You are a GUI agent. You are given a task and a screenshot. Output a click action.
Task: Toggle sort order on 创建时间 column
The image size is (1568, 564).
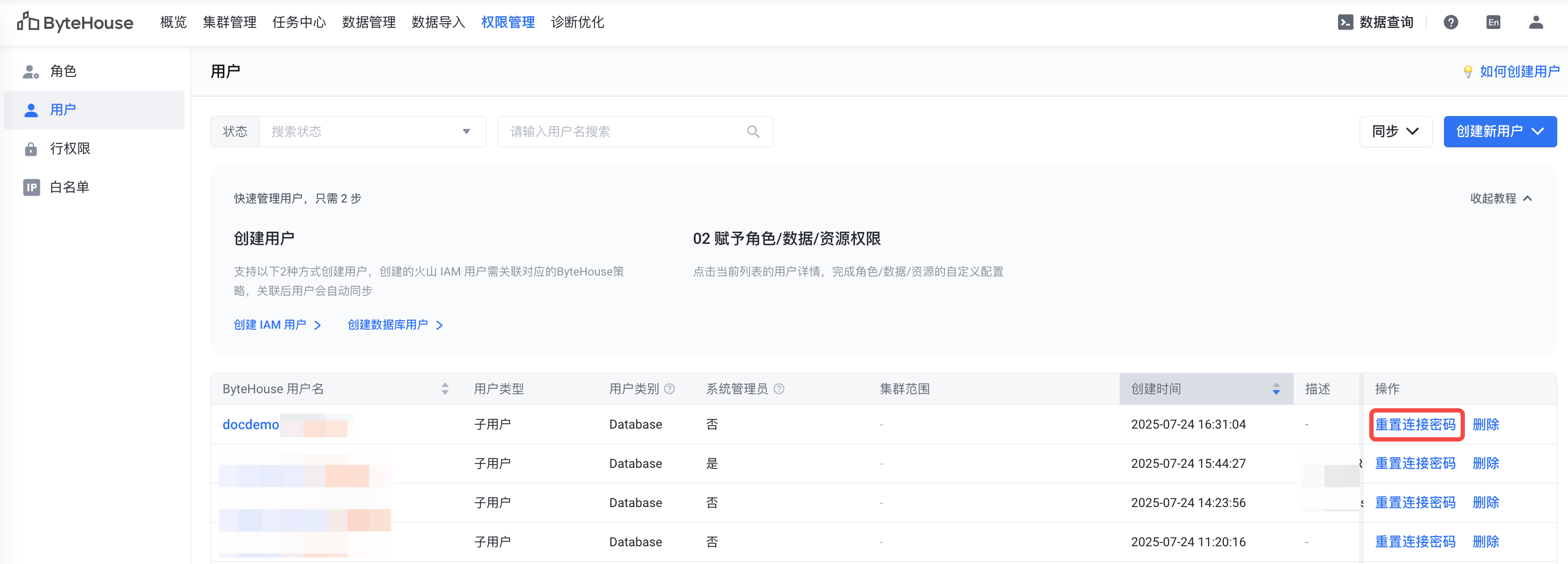[1276, 388]
